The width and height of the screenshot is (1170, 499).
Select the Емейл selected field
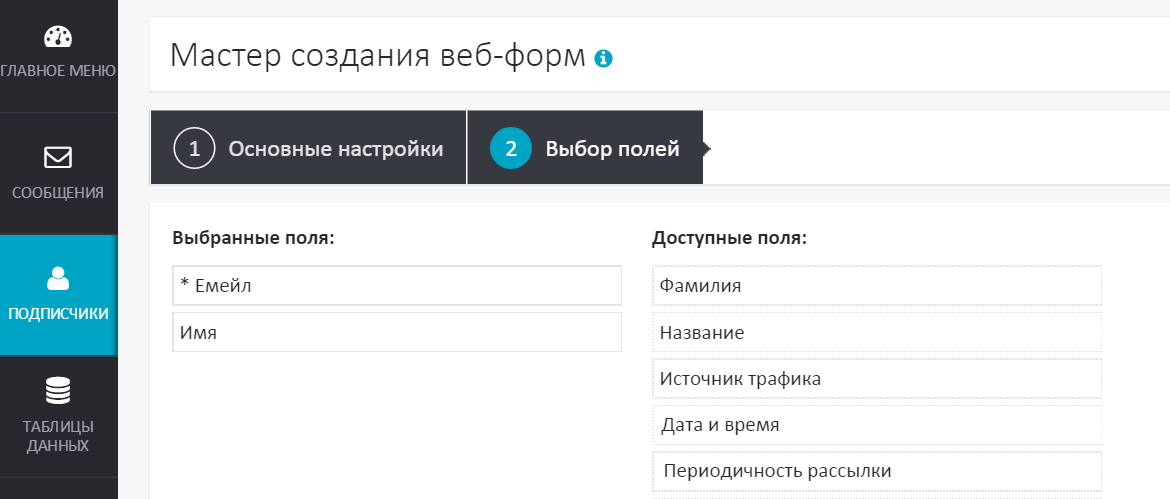(x=396, y=286)
